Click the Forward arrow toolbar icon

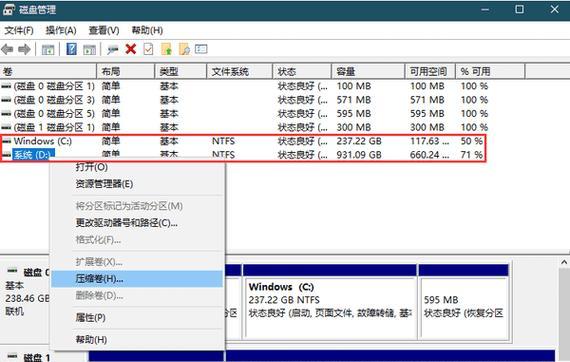click(x=24, y=49)
